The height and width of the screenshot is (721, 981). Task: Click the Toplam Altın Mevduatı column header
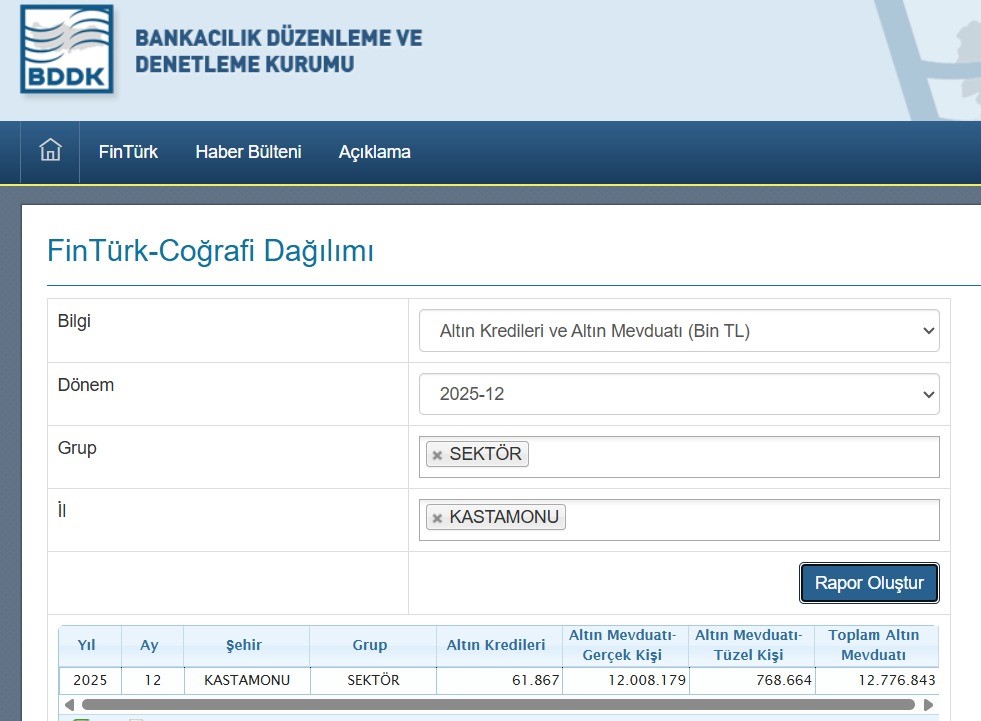tap(874, 646)
